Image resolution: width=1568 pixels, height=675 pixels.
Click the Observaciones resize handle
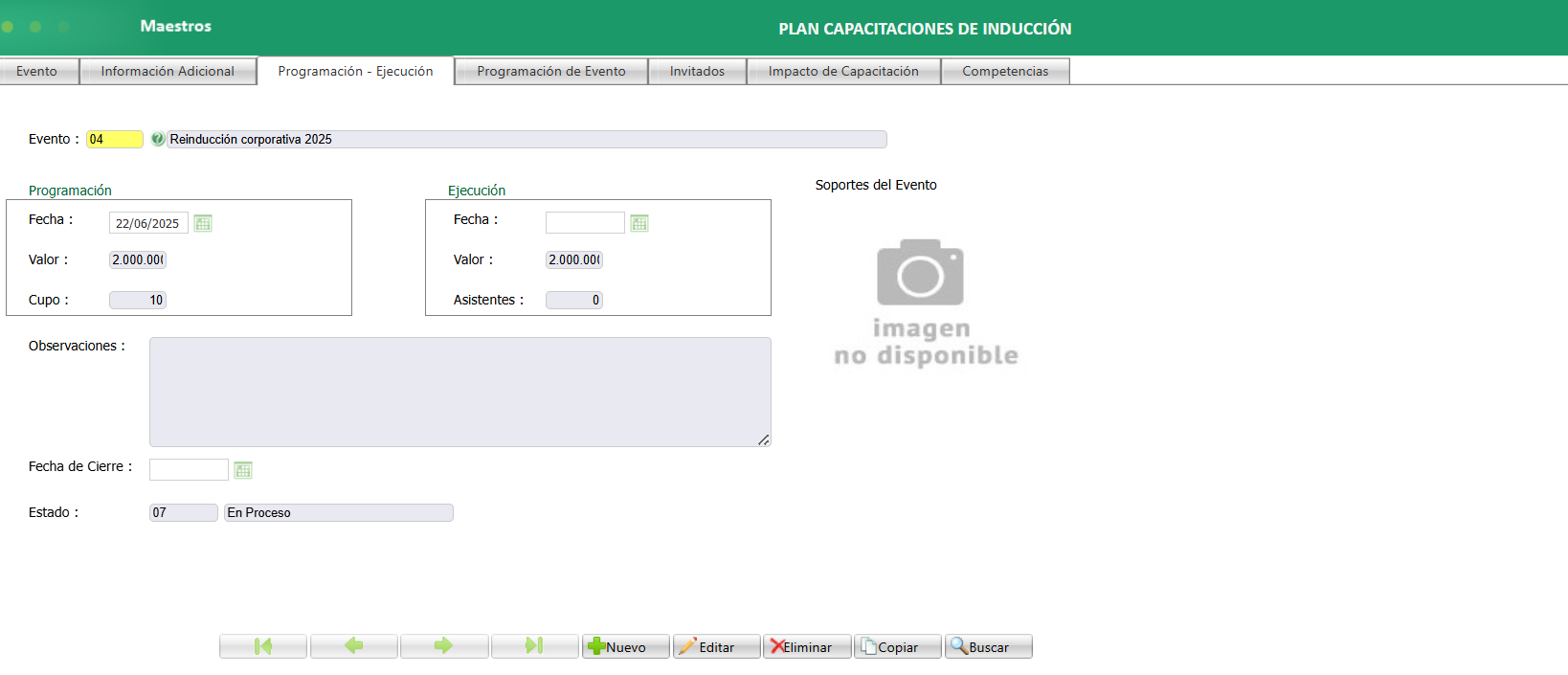pos(763,439)
